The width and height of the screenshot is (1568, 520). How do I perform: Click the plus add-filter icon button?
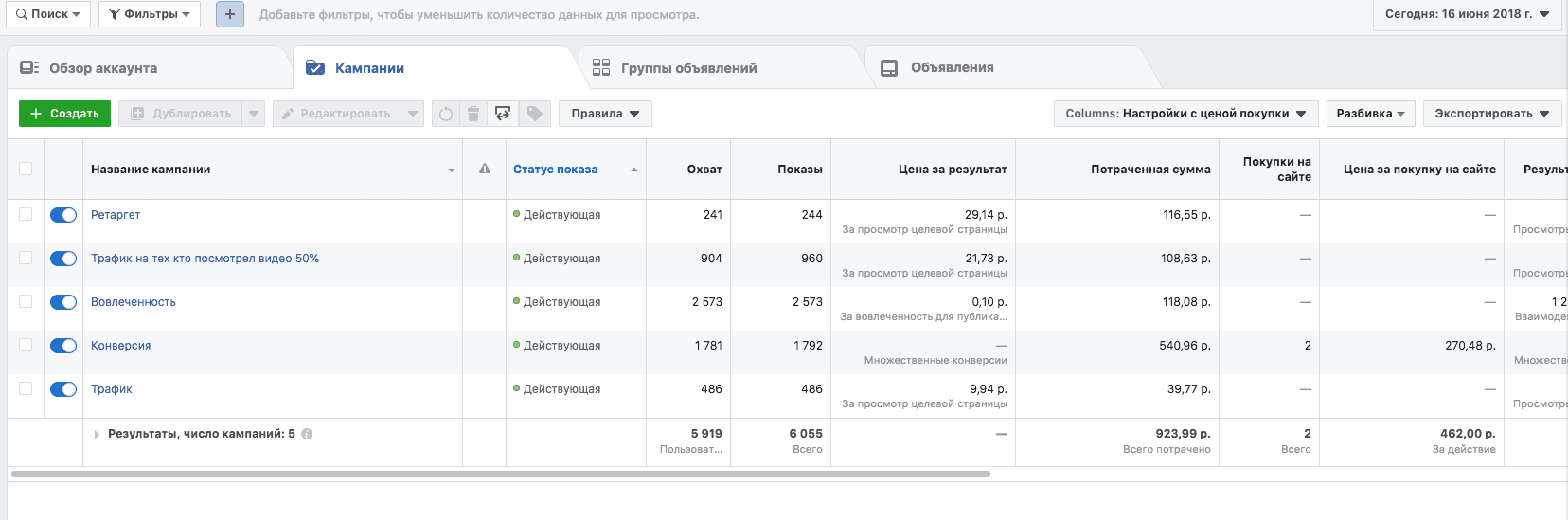[229, 14]
